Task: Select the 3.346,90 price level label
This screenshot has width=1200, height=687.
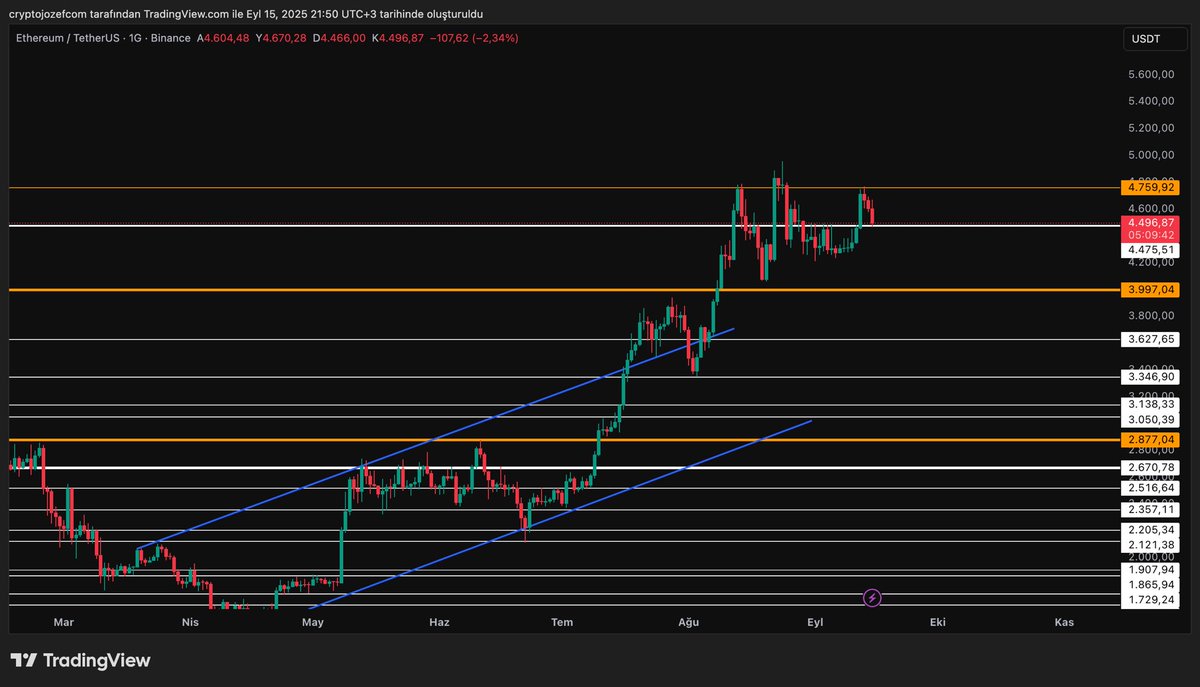Action: [x=1150, y=377]
